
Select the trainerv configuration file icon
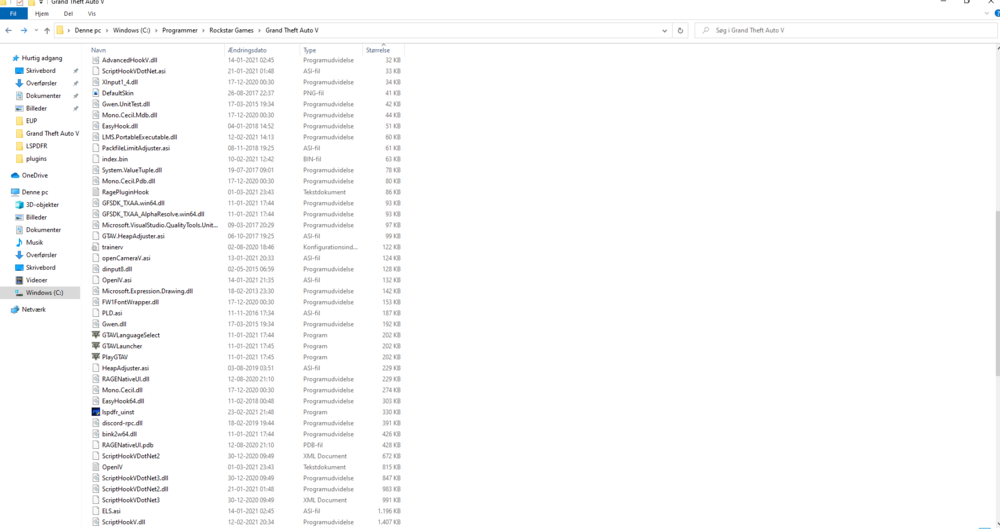pyautogui.click(x=96, y=247)
